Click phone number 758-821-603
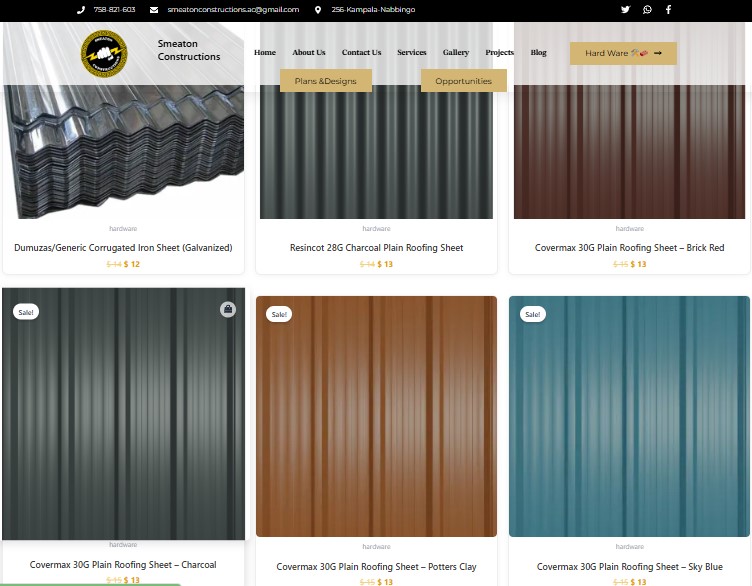 [114, 10]
